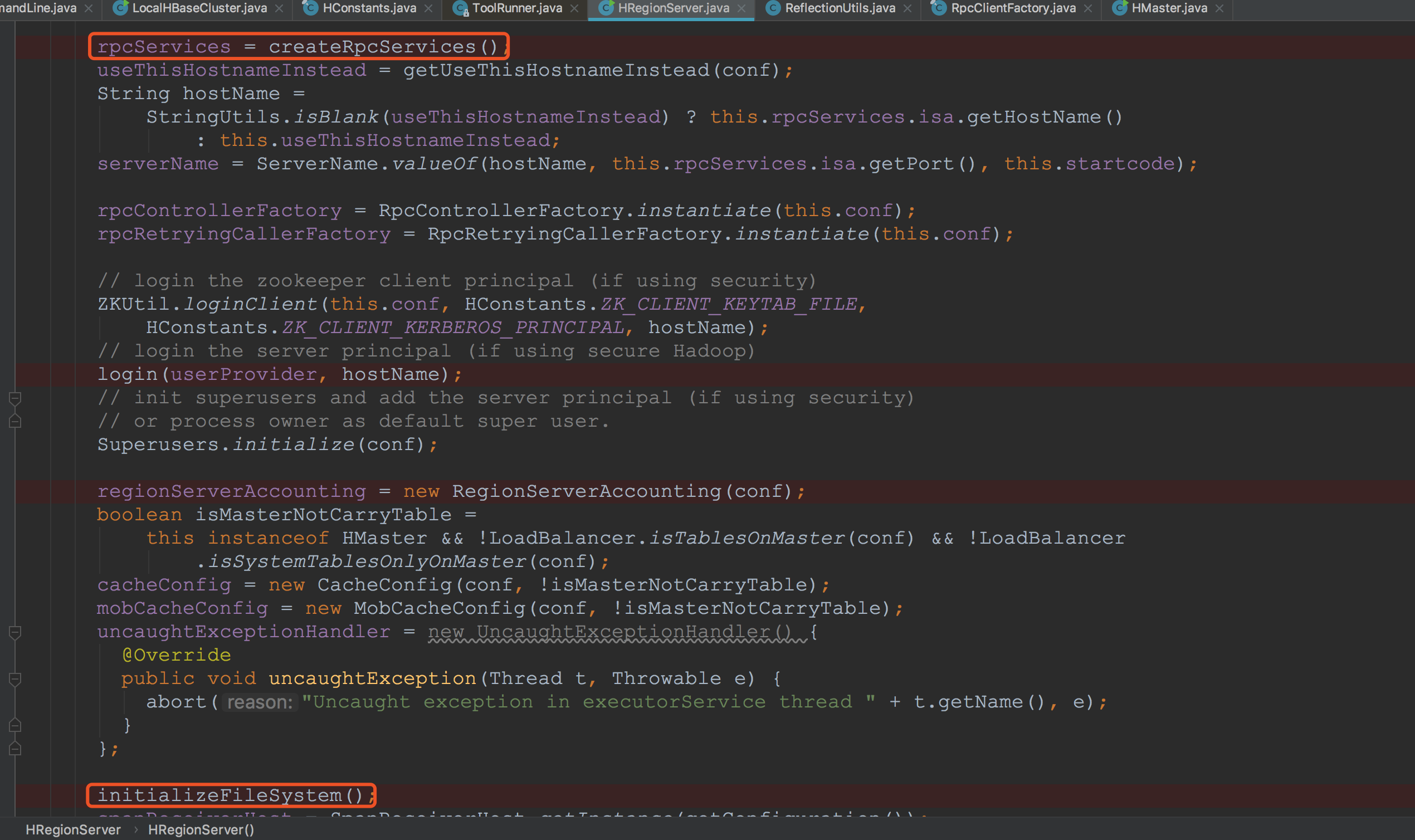
Task: Click the rpcRetryingCallerFactory field name
Action: point(244,234)
